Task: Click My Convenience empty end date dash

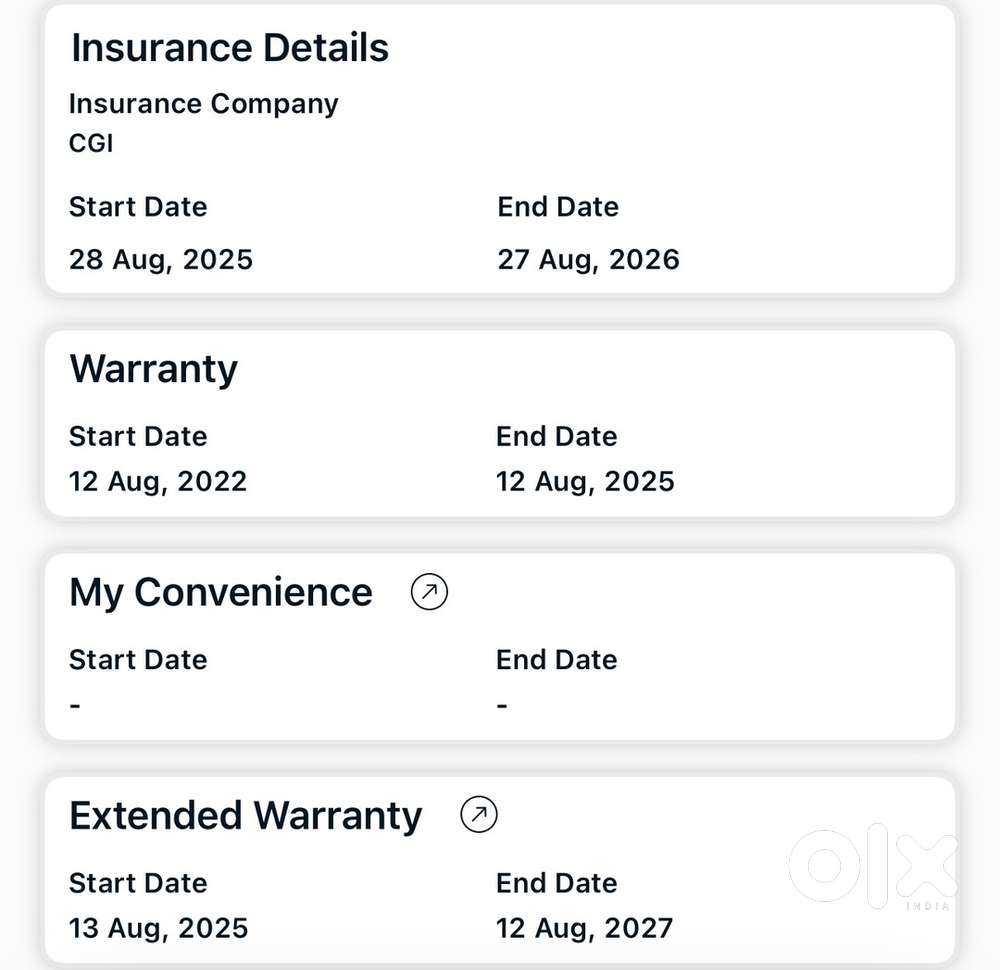Action: (502, 705)
